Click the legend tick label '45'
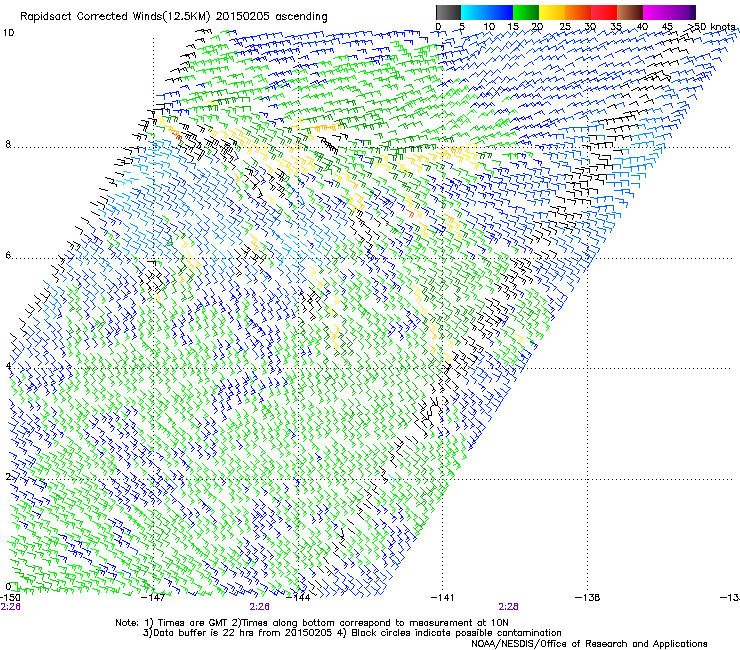Viewport: 740px width, 650px height. click(667, 27)
